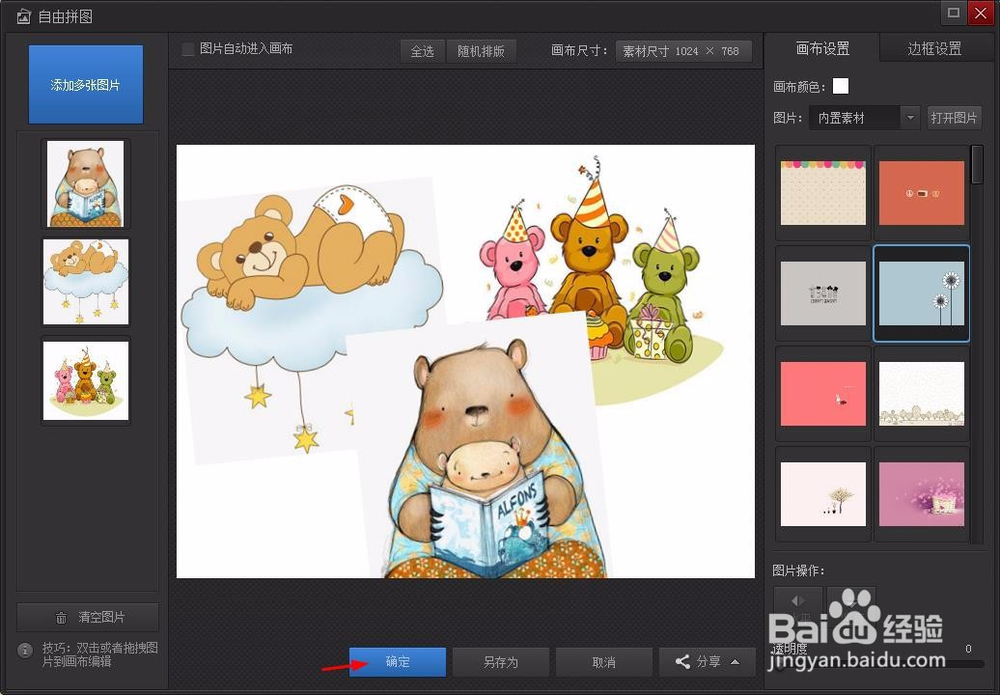Click the 确定 confirm button
The width and height of the screenshot is (1000, 695).
pos(397,662)
